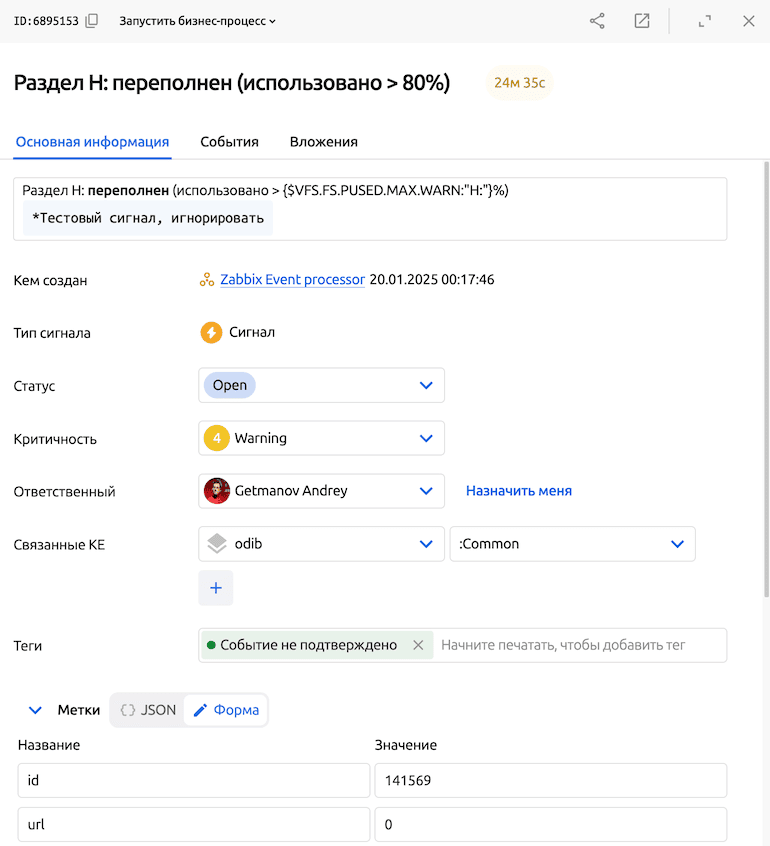Switch labels view to JSON
The image size is (770, 846).
[x=148, y=710]
